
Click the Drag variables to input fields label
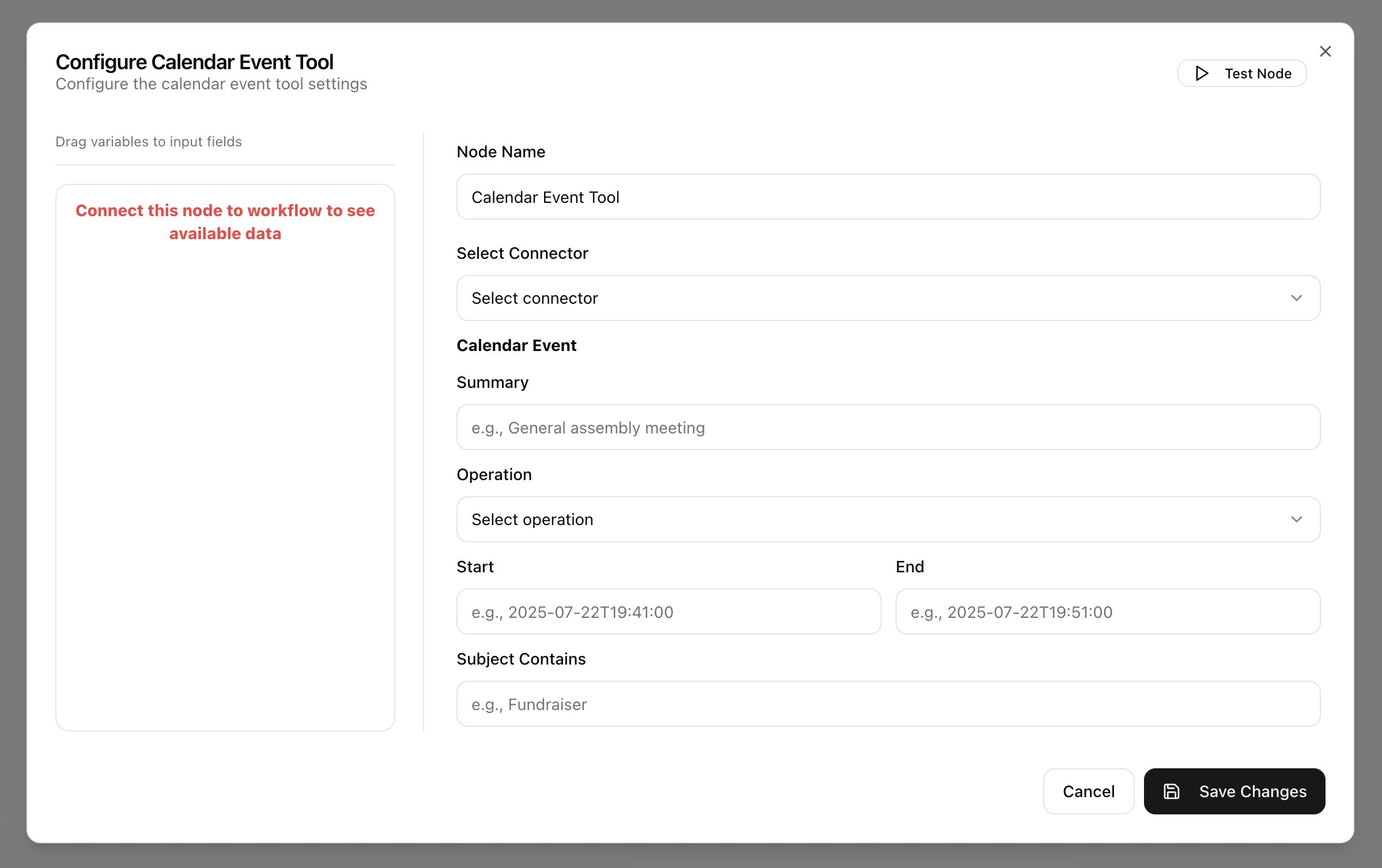click(x=149, y=142)
